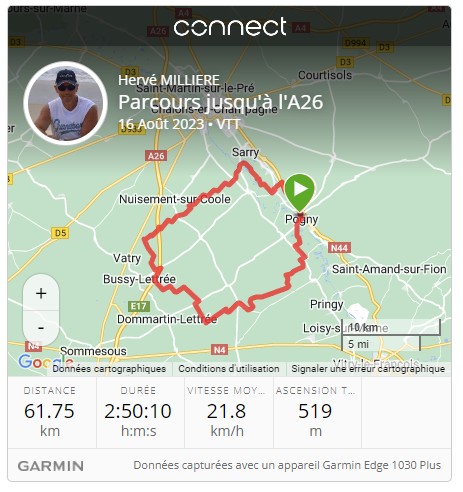Click the map zoom in plus button
Screen dimensions: 463x492
[x=41, y=293]
